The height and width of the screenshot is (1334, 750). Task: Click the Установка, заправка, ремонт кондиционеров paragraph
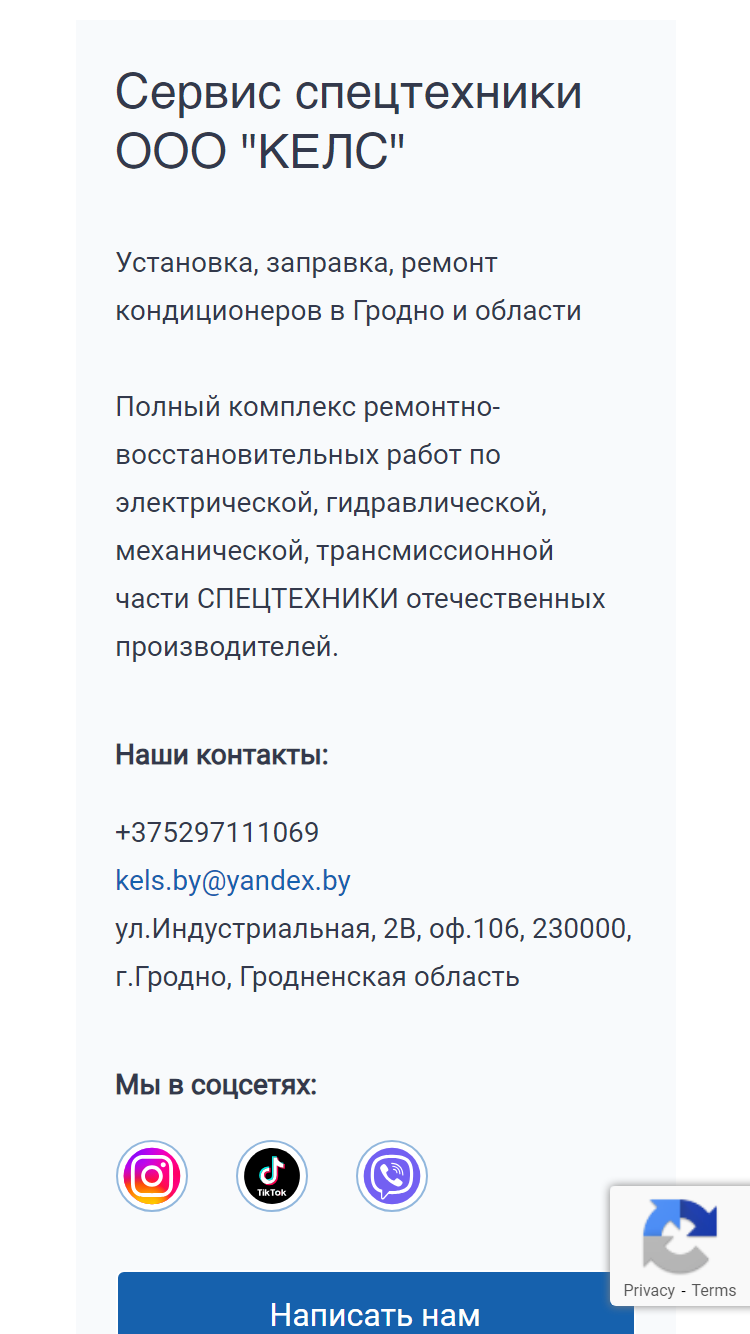pos(349,287)
